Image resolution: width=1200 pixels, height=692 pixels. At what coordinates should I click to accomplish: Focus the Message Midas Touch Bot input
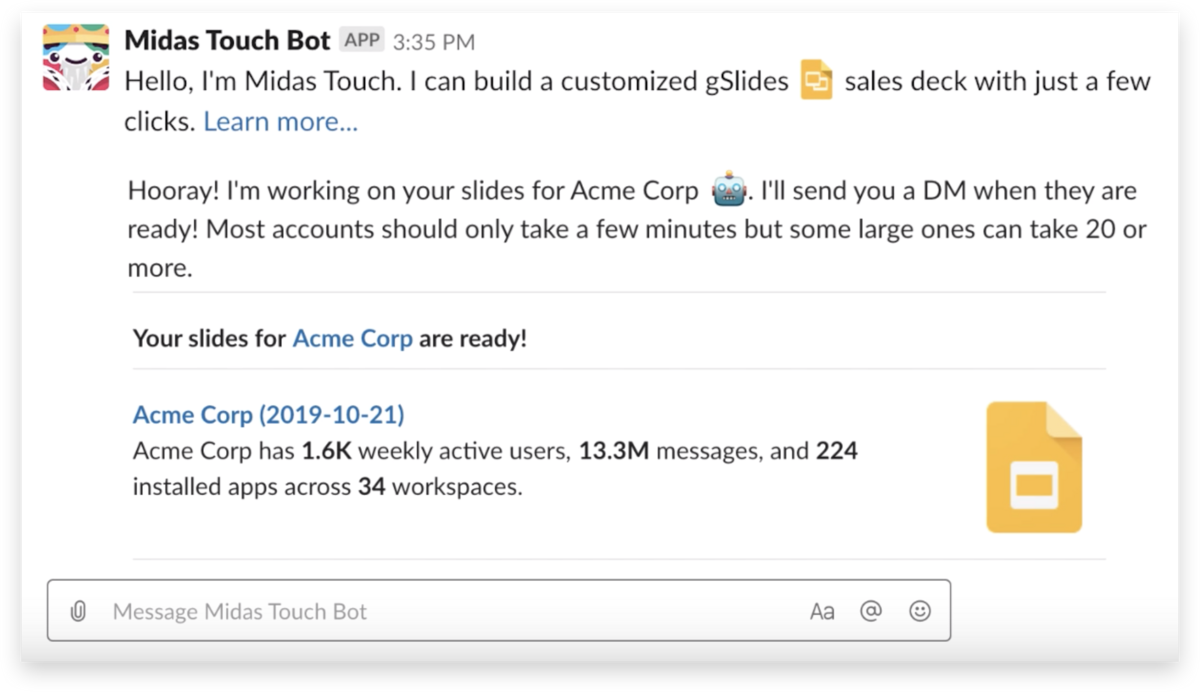pyautogui.click(x=499, y=610)
